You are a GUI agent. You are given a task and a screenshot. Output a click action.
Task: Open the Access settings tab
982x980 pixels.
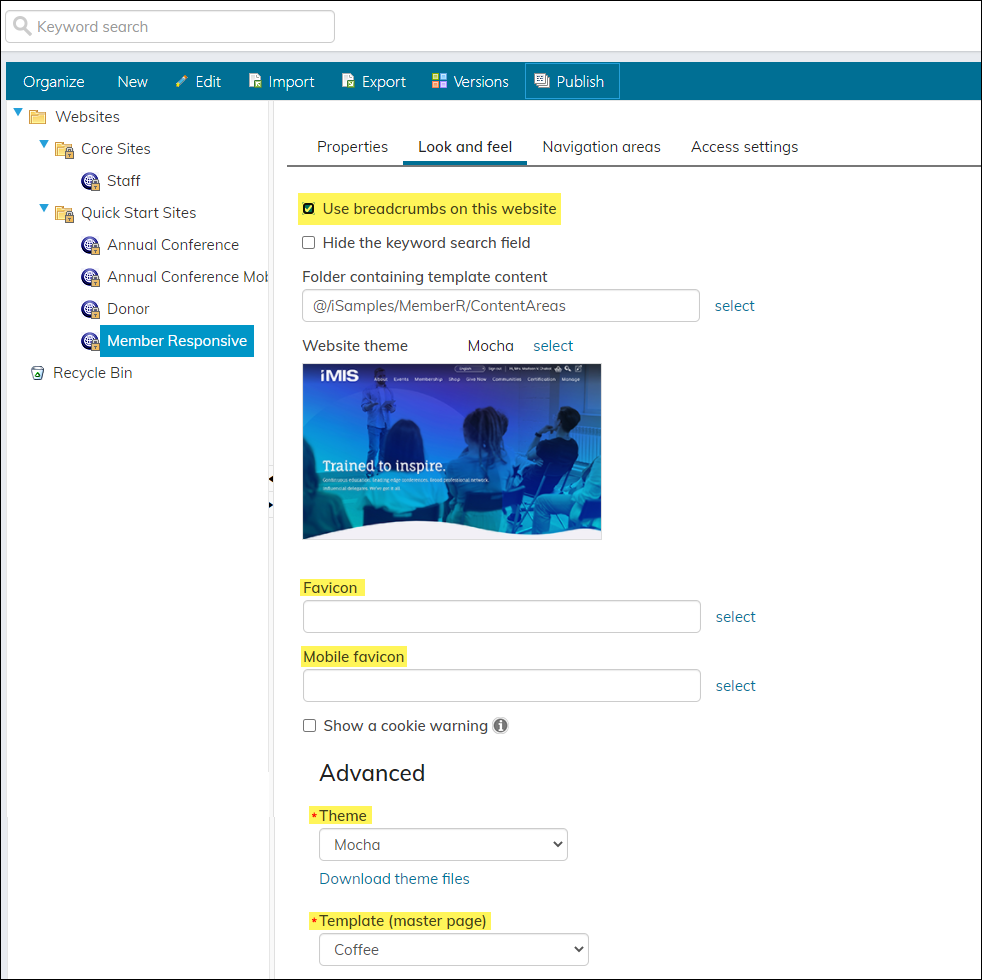click(x=744, y=147)
